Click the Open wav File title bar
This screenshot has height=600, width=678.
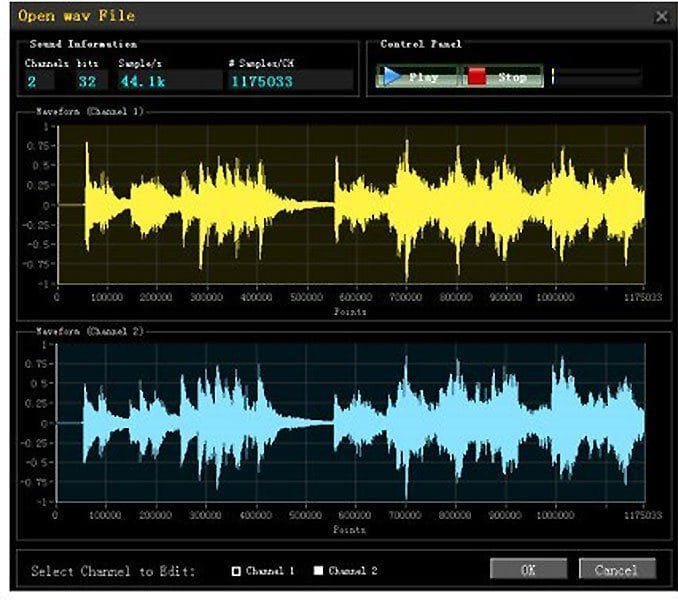click(x=300, y=16)
